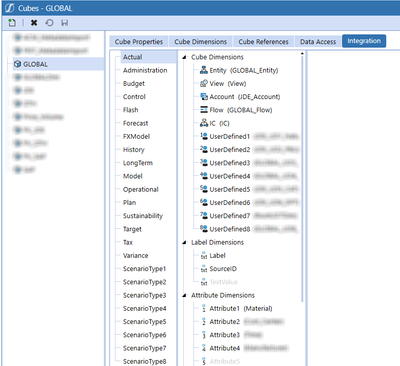400x366 pixels.
Task: Click the dimension tree vertical scrollbar
Action: [x=302, y=180]
